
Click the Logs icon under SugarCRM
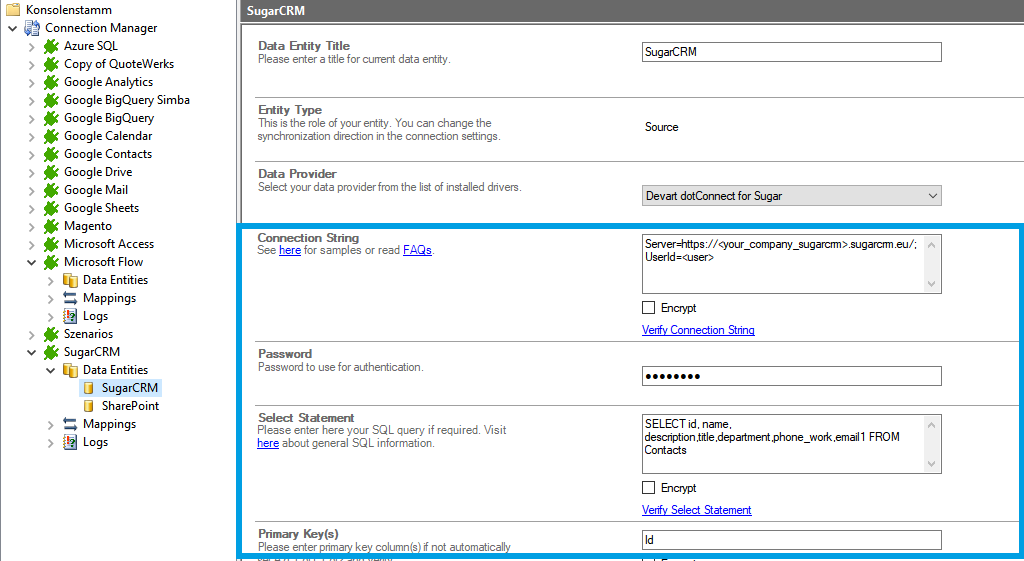point(70,442)
